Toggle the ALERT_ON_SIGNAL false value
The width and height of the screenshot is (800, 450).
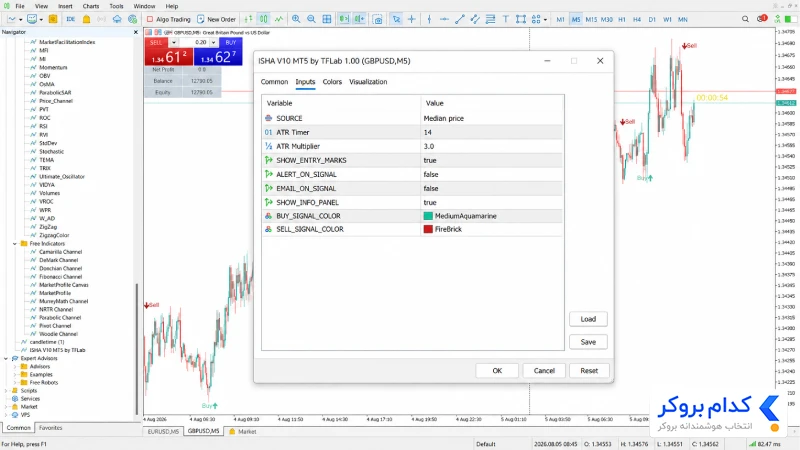tap(492, 174)
